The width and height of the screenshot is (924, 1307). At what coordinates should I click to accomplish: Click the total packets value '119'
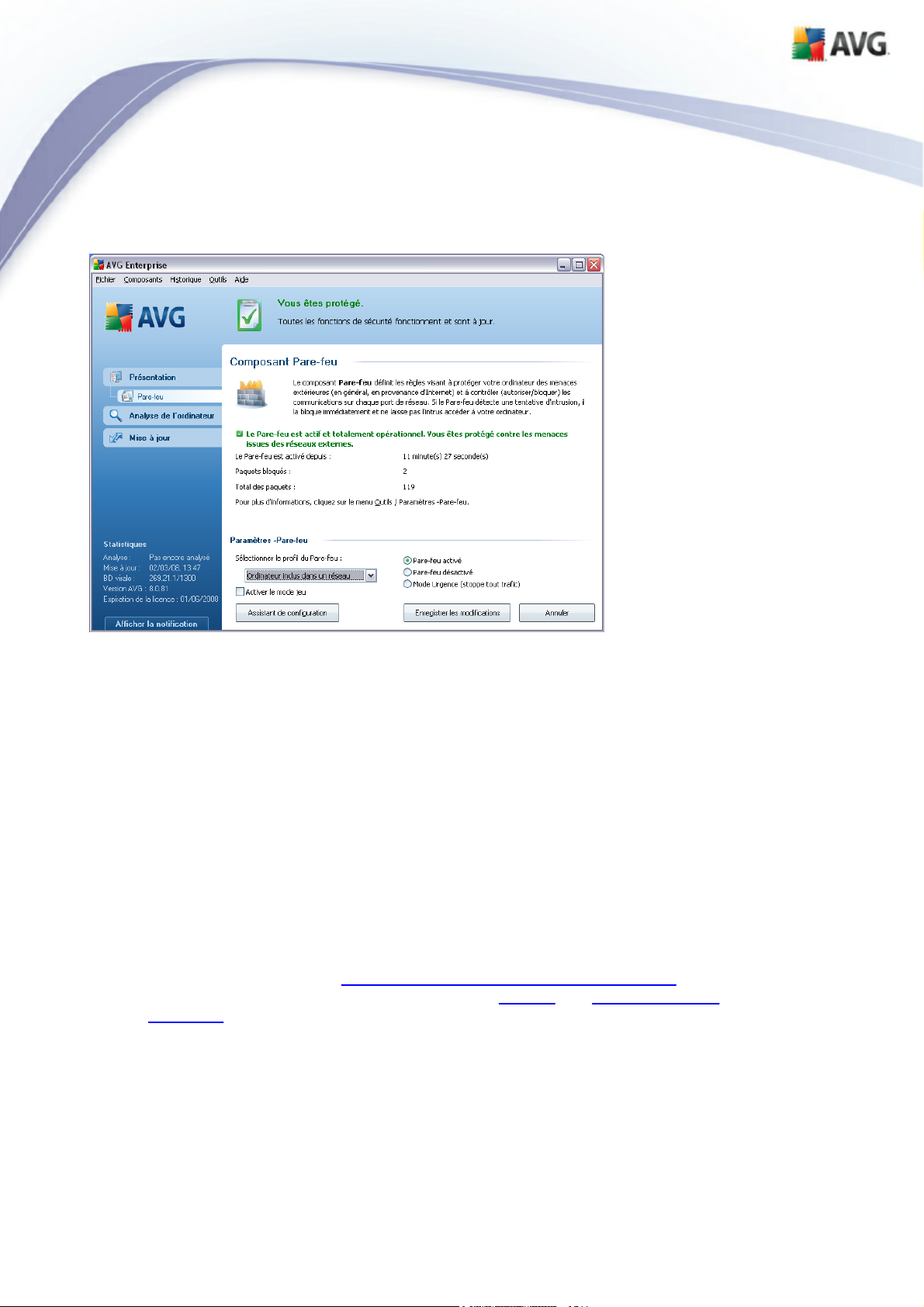pyautogui.click(x=409, y=487)
